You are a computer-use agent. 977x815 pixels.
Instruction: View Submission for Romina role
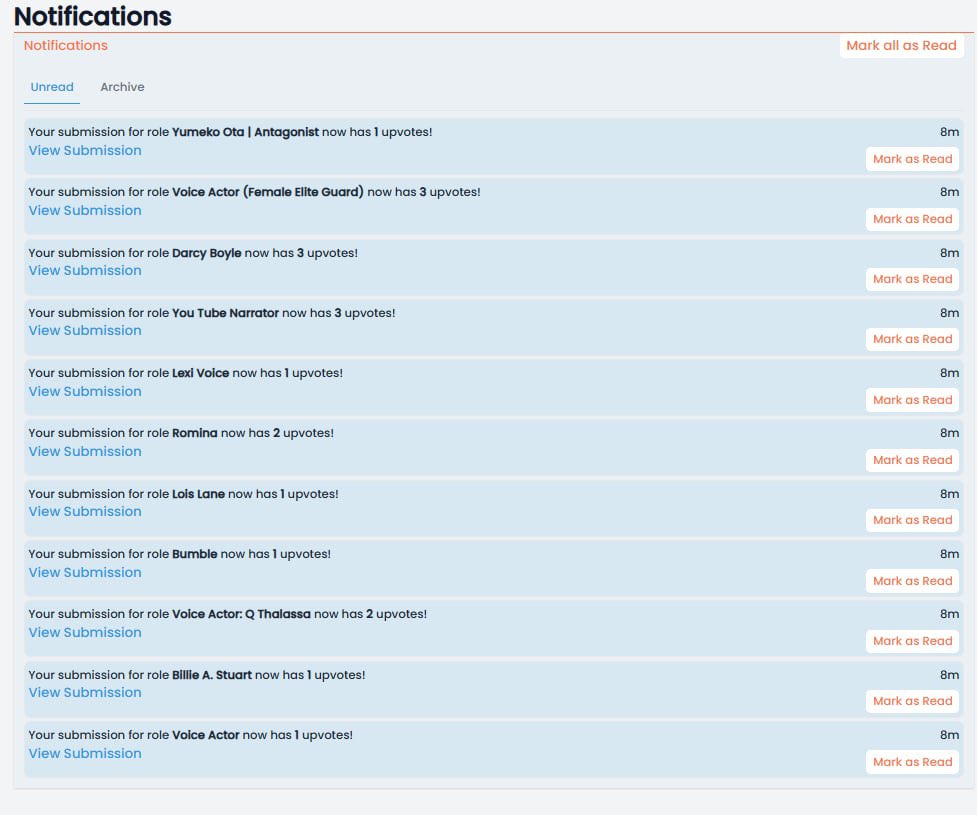(x=85, y=451)
